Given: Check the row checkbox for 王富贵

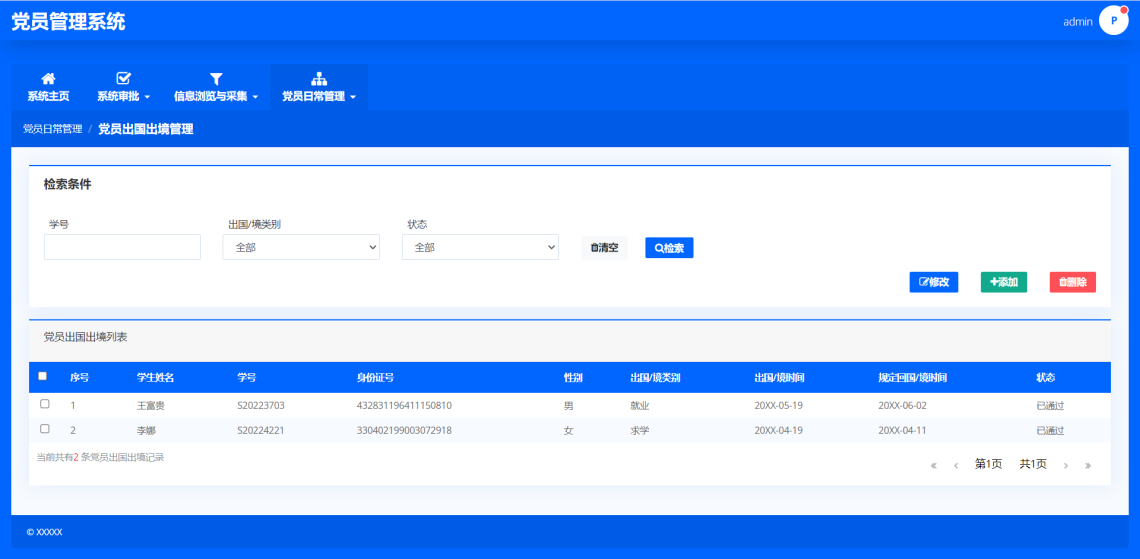Looking at the screenshot, I should tap(44, 403).
